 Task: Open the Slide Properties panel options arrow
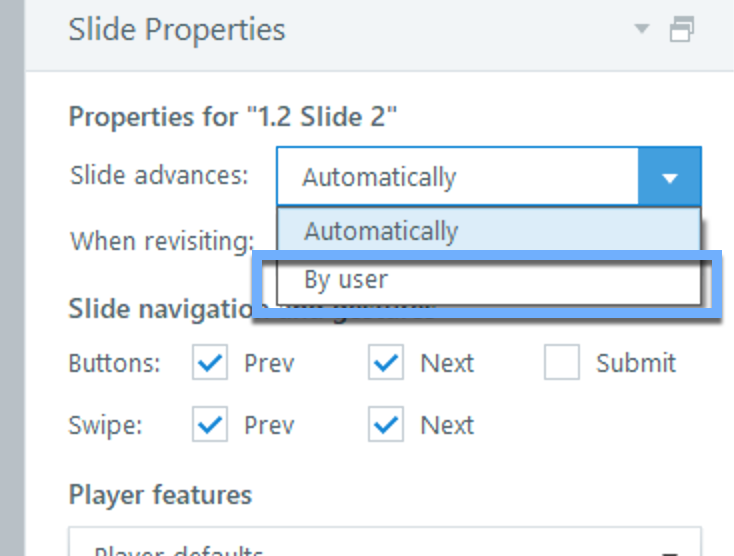pos(642,30)
